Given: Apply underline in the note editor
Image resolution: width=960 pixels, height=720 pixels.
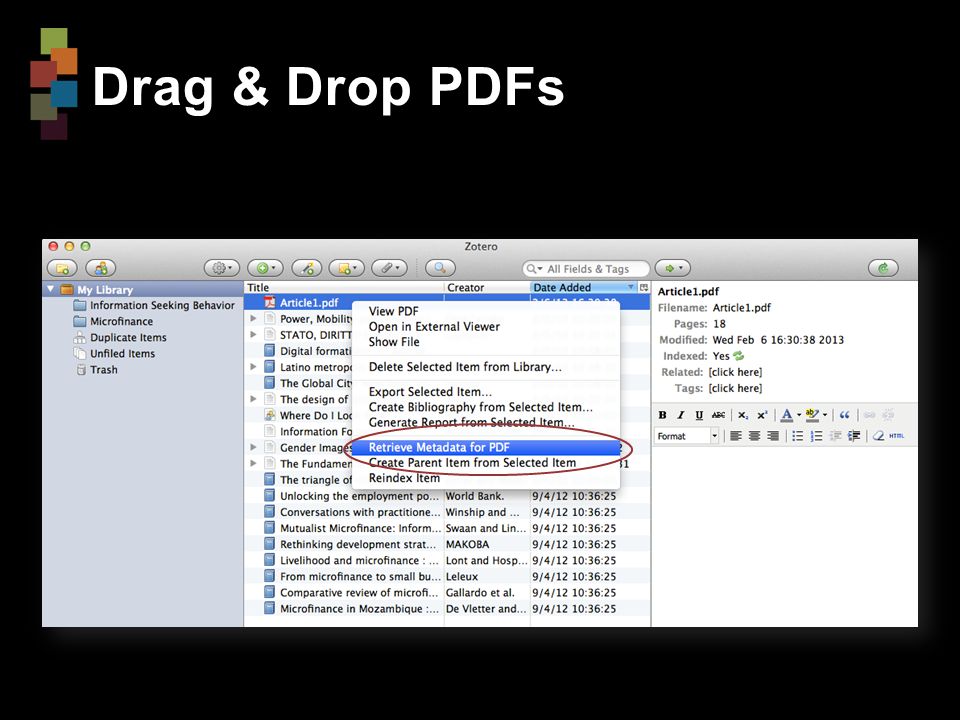Looking at the screenshot, I should [x=699, y=415].
